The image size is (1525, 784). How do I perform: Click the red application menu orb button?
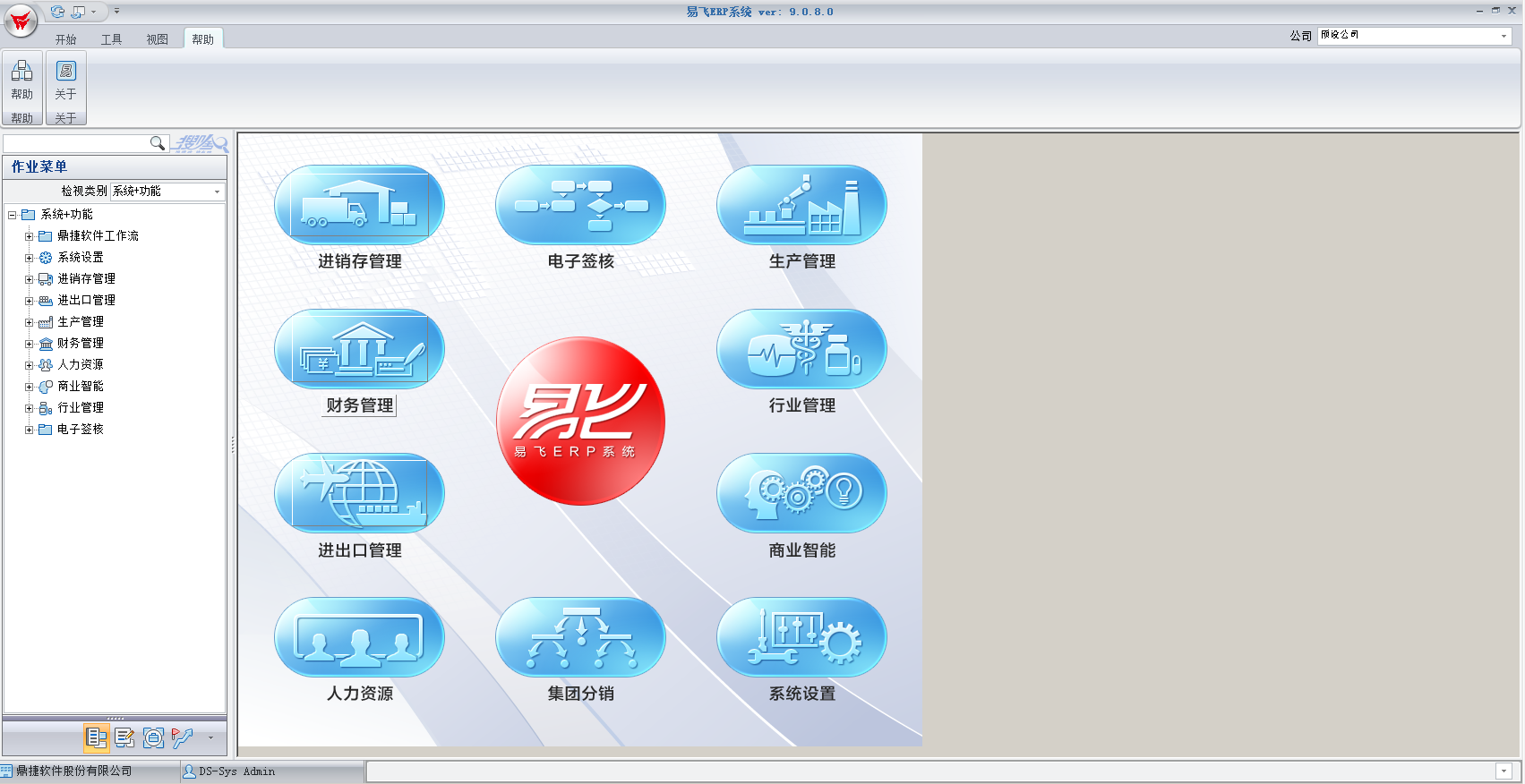tap(21, 21)
